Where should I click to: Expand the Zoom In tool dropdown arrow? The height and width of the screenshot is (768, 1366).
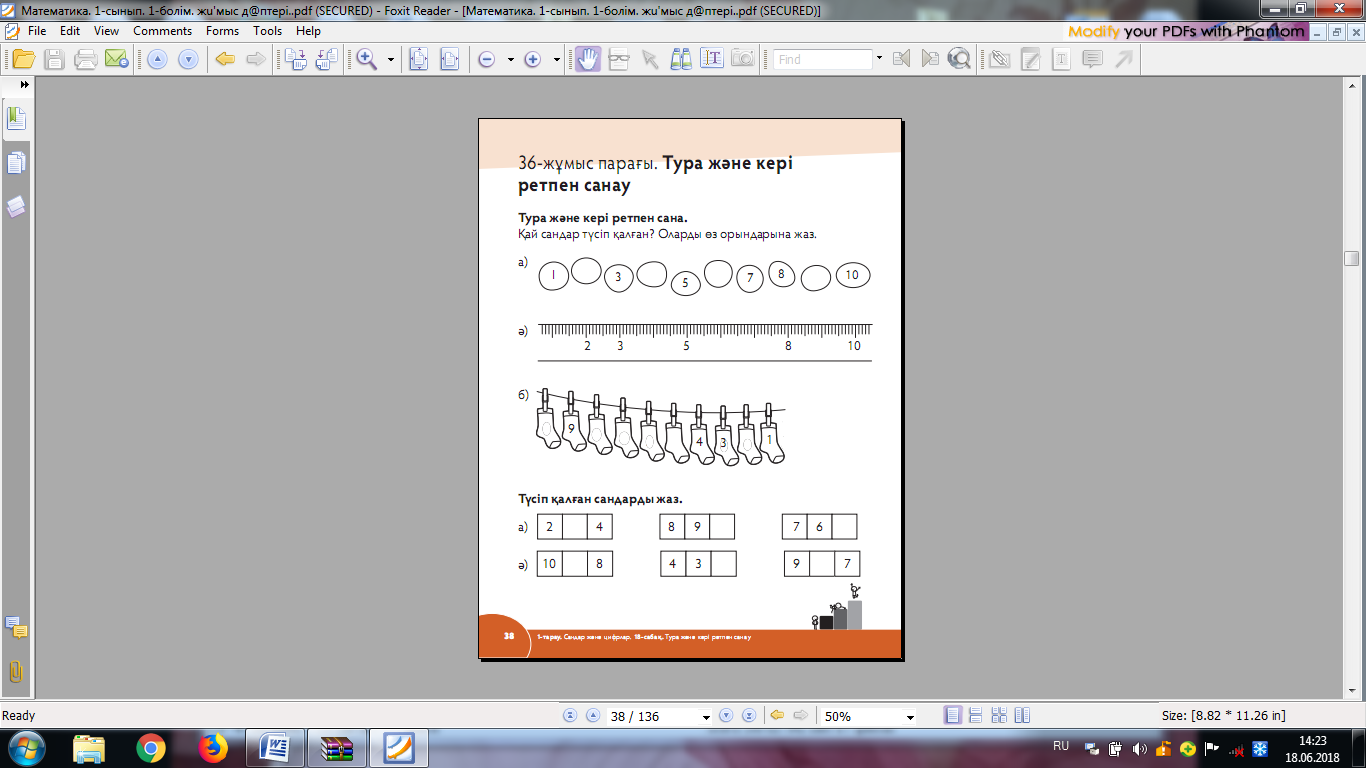click(390, 60)
